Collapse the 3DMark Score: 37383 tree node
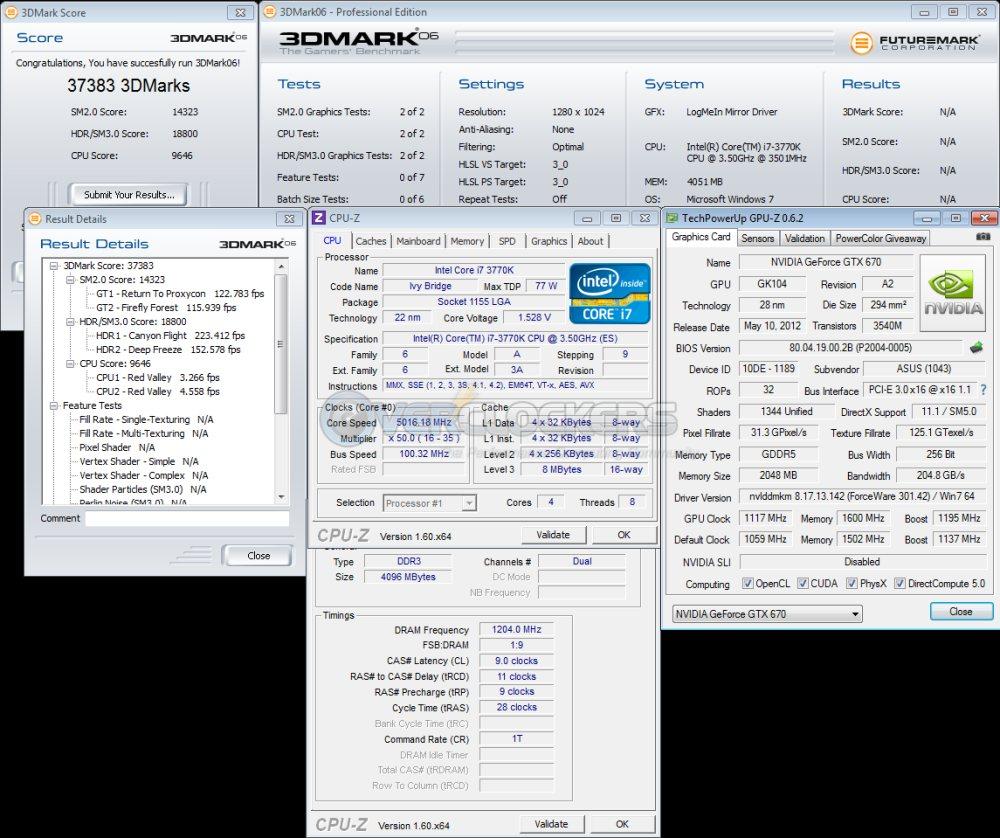The width and height of the screenshot is (1000, 838). coord(54,265)
